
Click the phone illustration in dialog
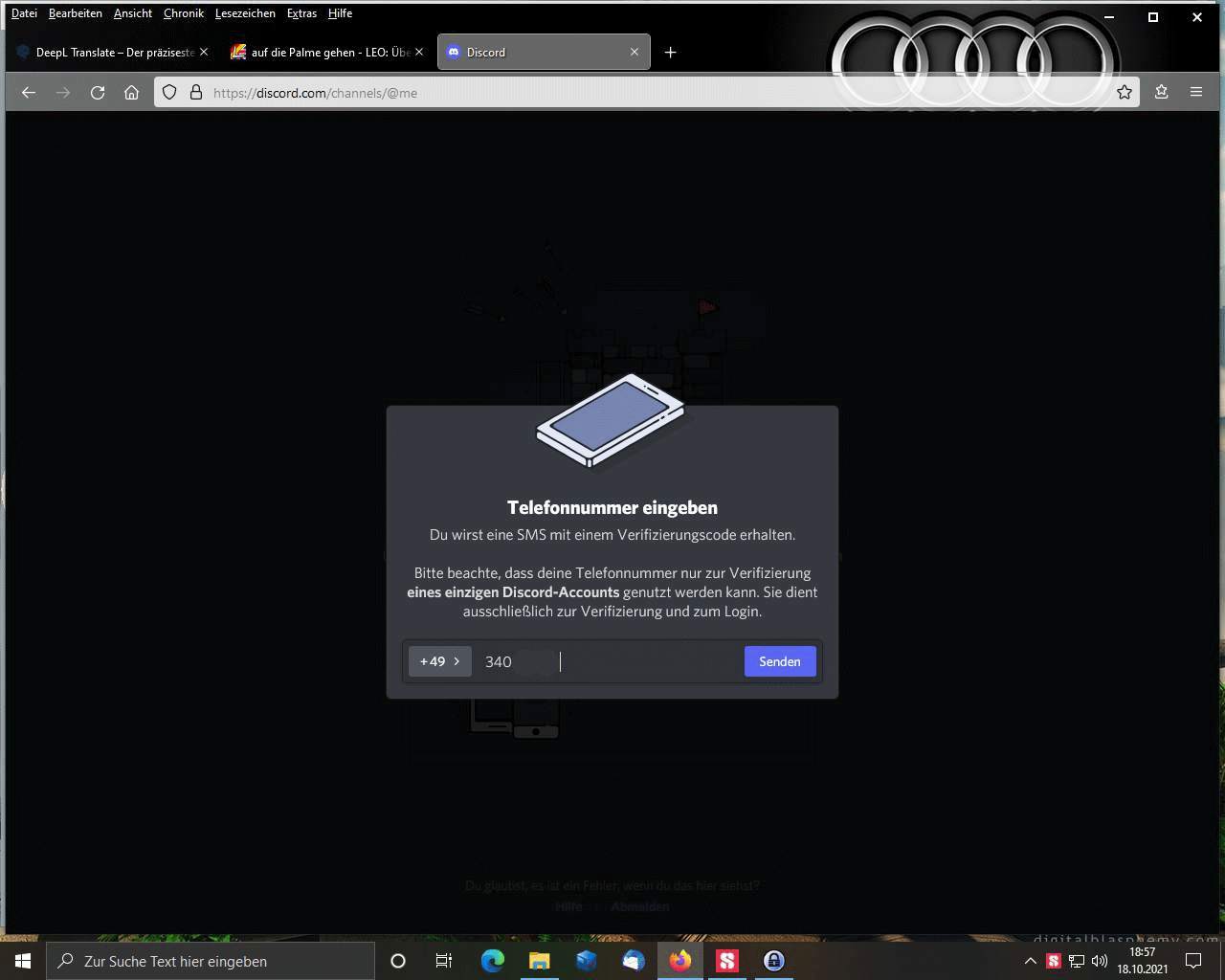(x=611, y=421)
